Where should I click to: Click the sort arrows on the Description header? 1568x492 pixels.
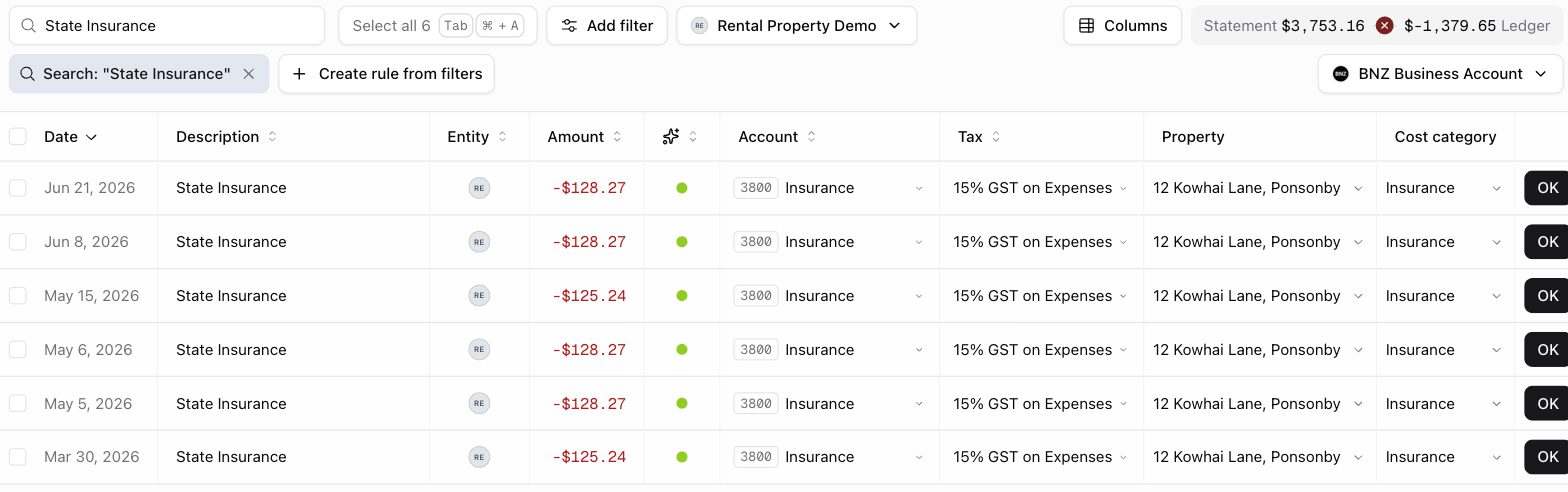272,137
